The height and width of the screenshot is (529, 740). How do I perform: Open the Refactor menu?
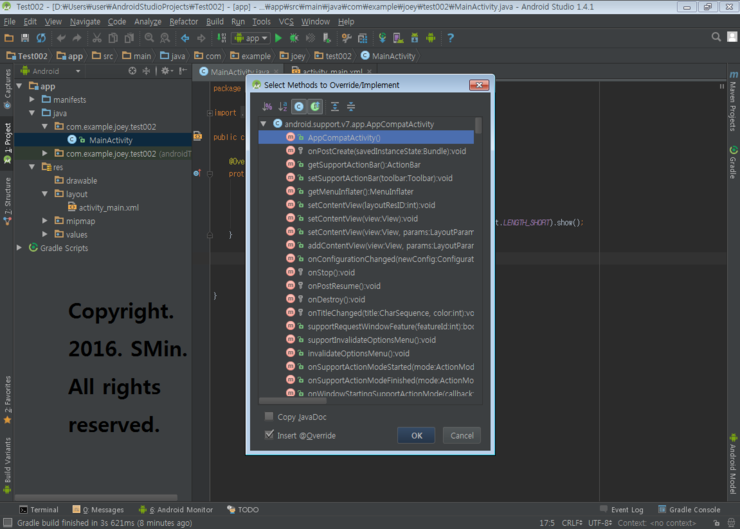184,22
